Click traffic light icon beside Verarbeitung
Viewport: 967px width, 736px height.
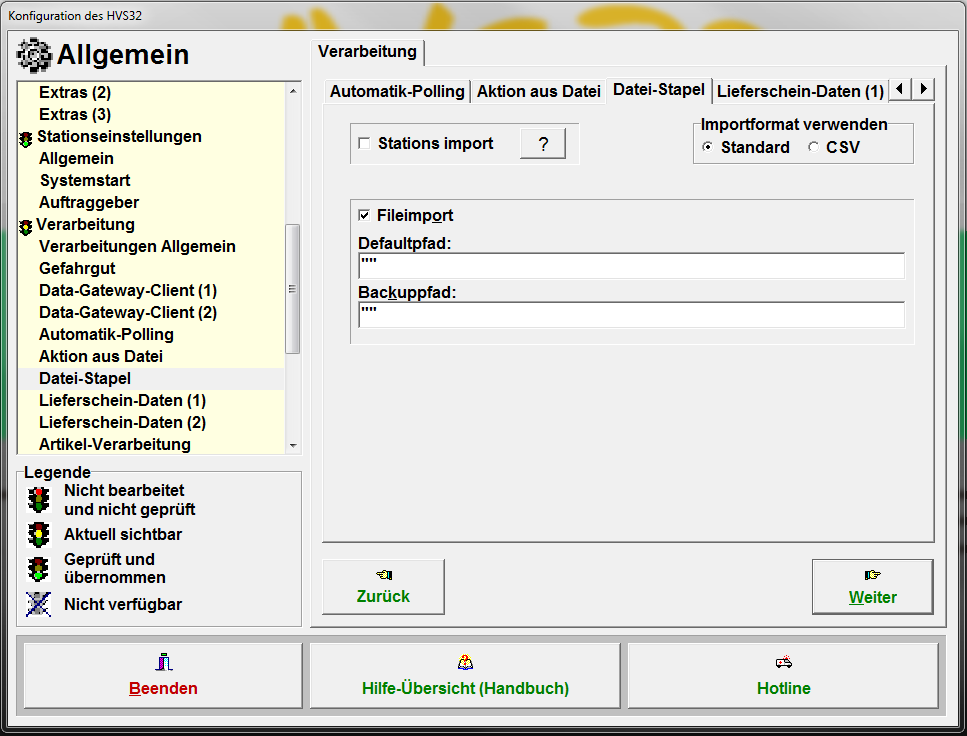(x=26, y=226)
